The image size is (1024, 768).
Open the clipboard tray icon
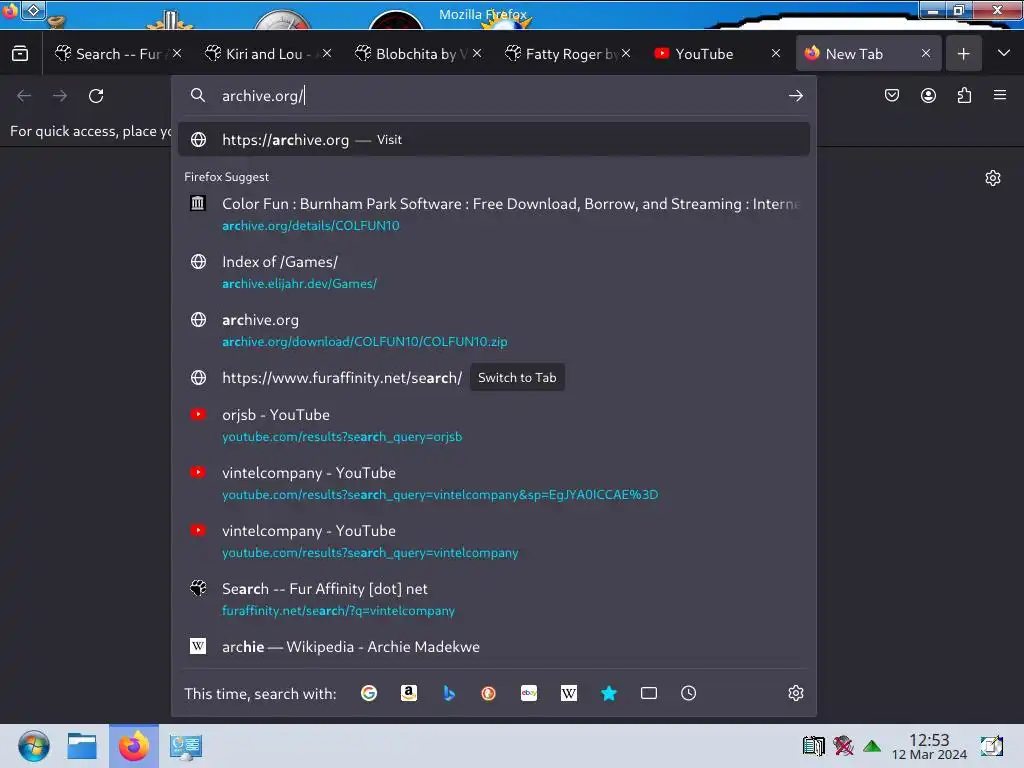814,746
